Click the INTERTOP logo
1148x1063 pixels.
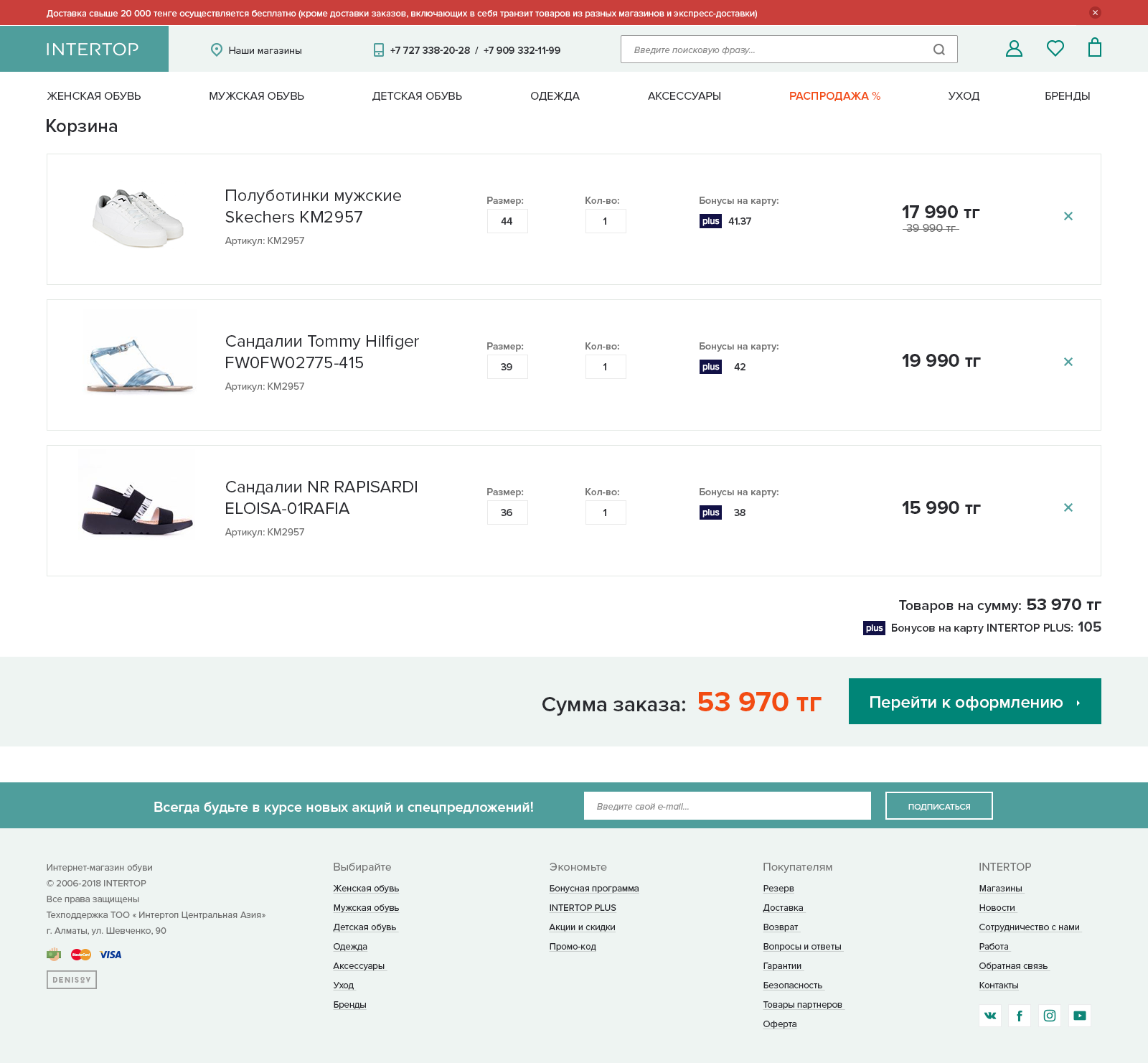click(93, 49)
